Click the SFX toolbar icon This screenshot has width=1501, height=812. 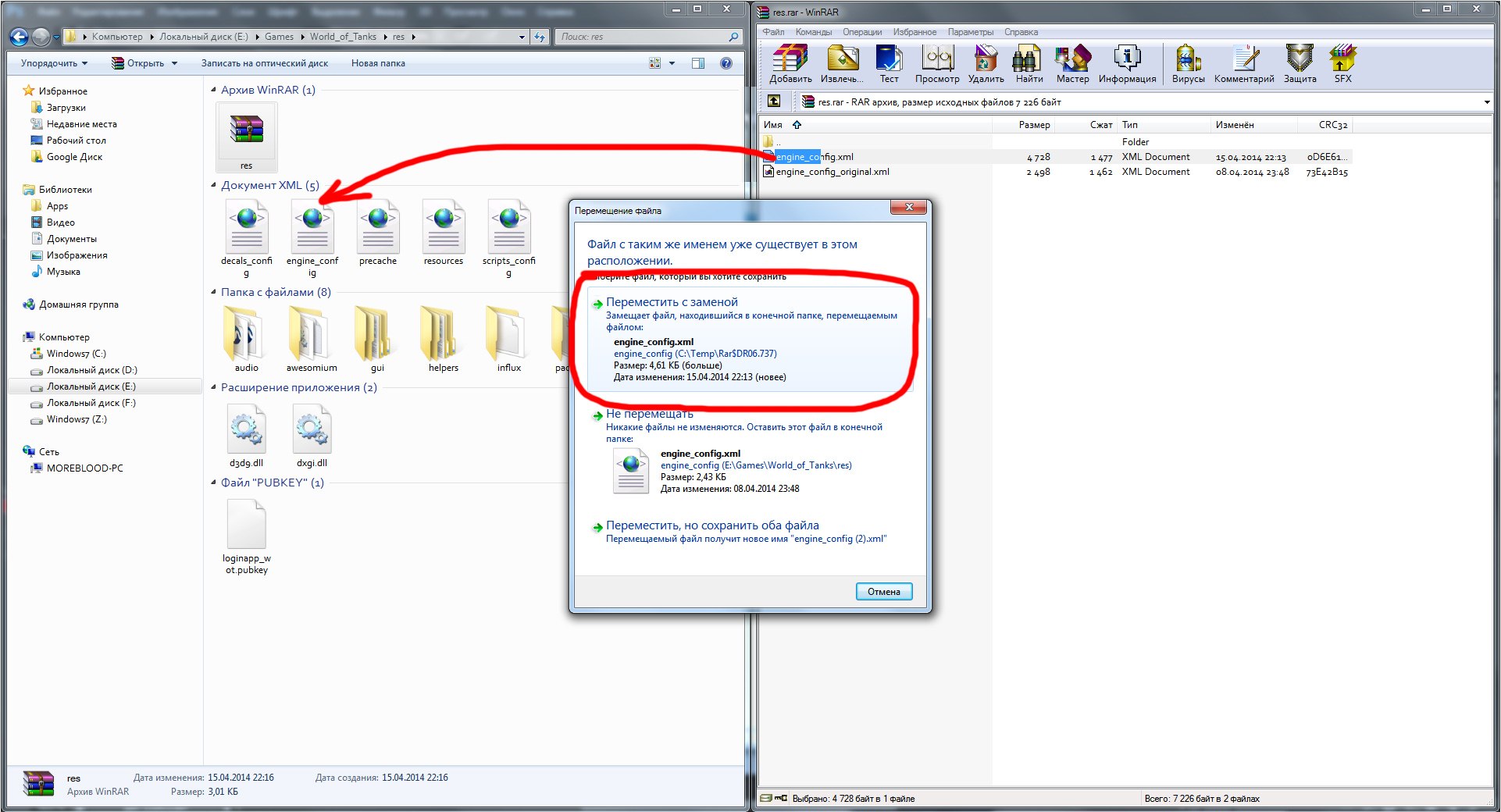(1342, 64)
